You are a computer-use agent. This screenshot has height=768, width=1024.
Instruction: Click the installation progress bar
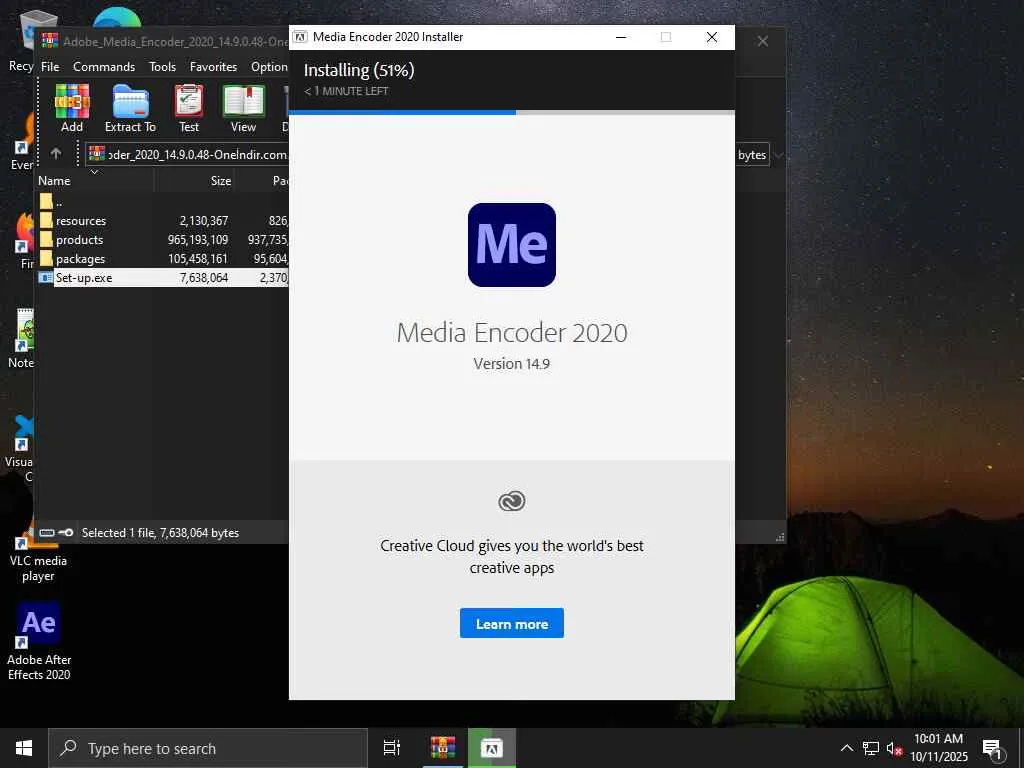coord(511,112)
